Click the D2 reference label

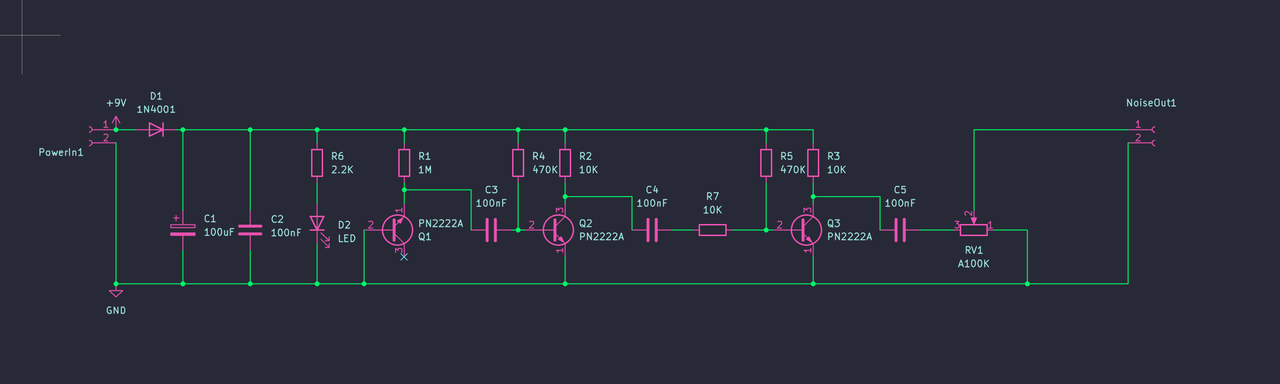(344, 224)
